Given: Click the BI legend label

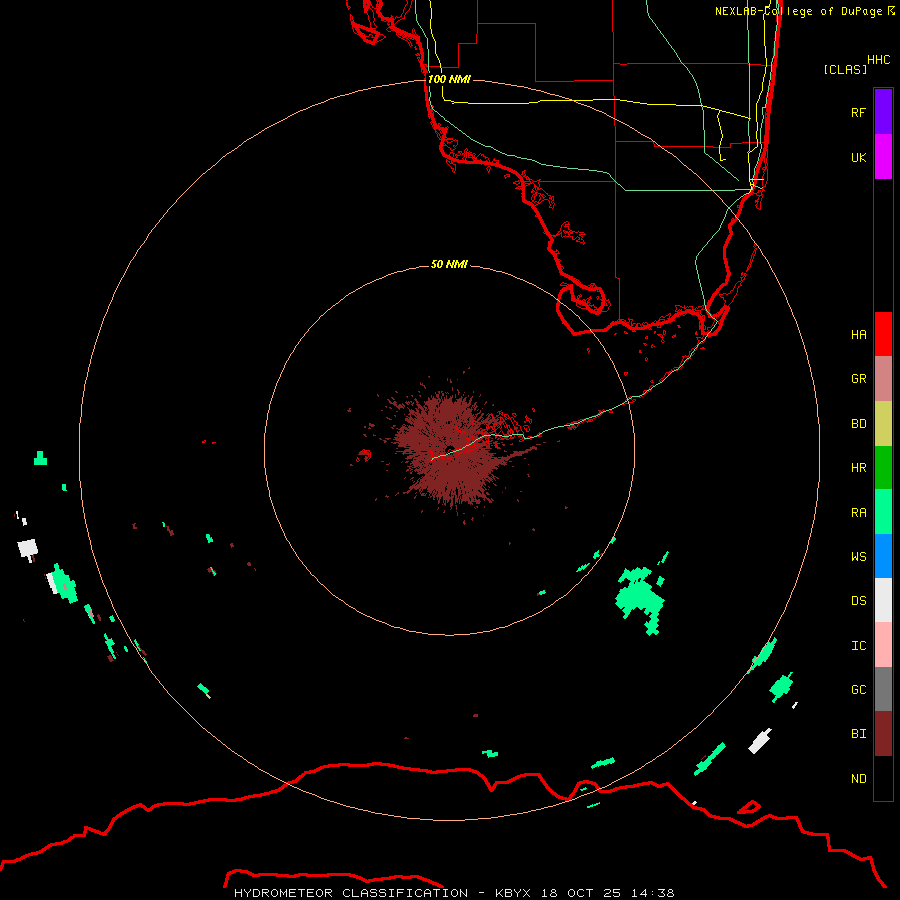Looking at the screenshot, I should [x=858, y=734].
